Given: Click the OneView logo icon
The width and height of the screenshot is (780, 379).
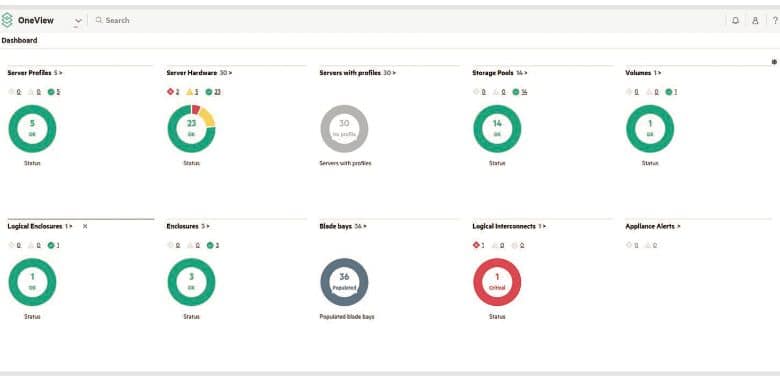Looking at the screenshot, I should [6, 20].
